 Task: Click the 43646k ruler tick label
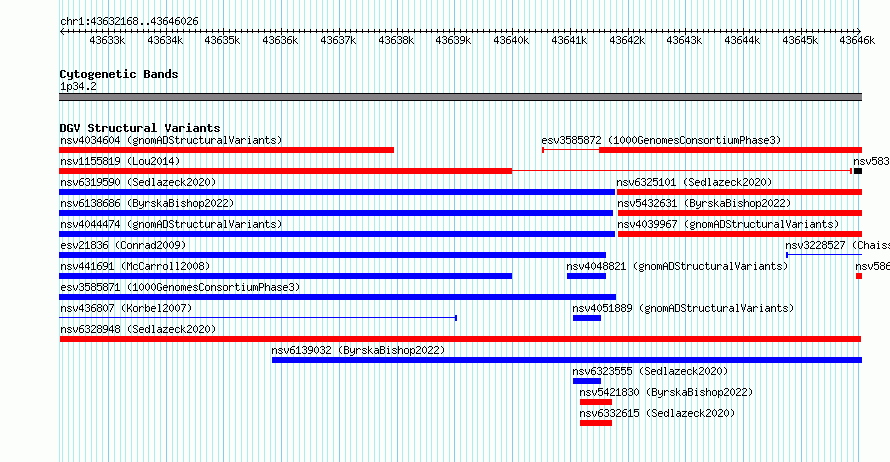pyautogui.click(x=857, y=40)
